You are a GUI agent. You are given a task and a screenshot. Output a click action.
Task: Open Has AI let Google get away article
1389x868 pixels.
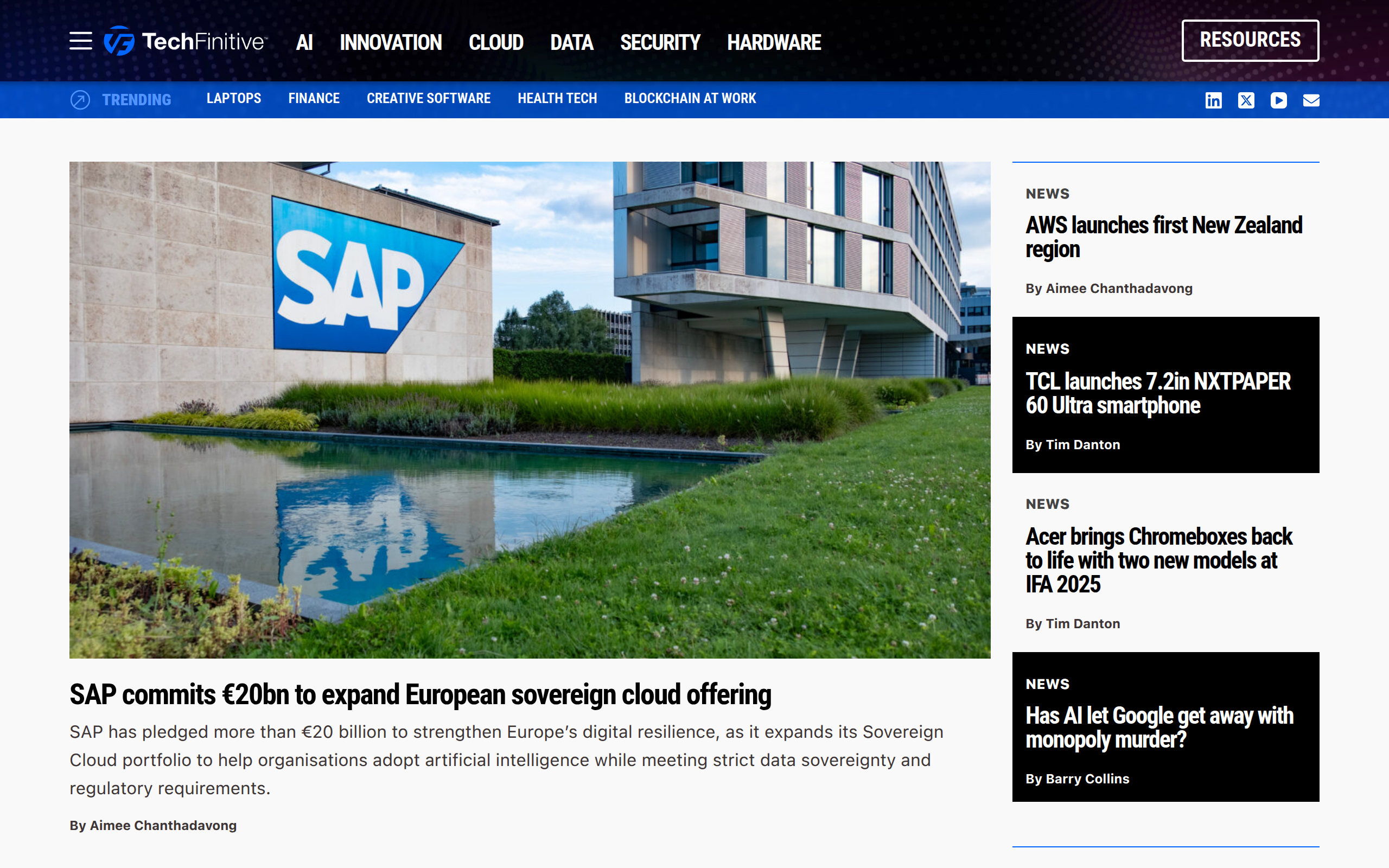(x=1159, y=728)
